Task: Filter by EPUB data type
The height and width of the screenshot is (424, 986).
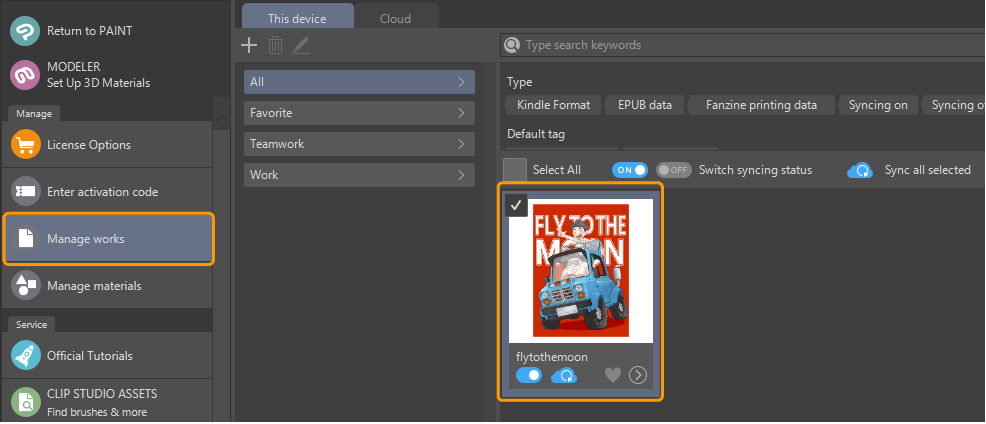Action: click(644, 105)
